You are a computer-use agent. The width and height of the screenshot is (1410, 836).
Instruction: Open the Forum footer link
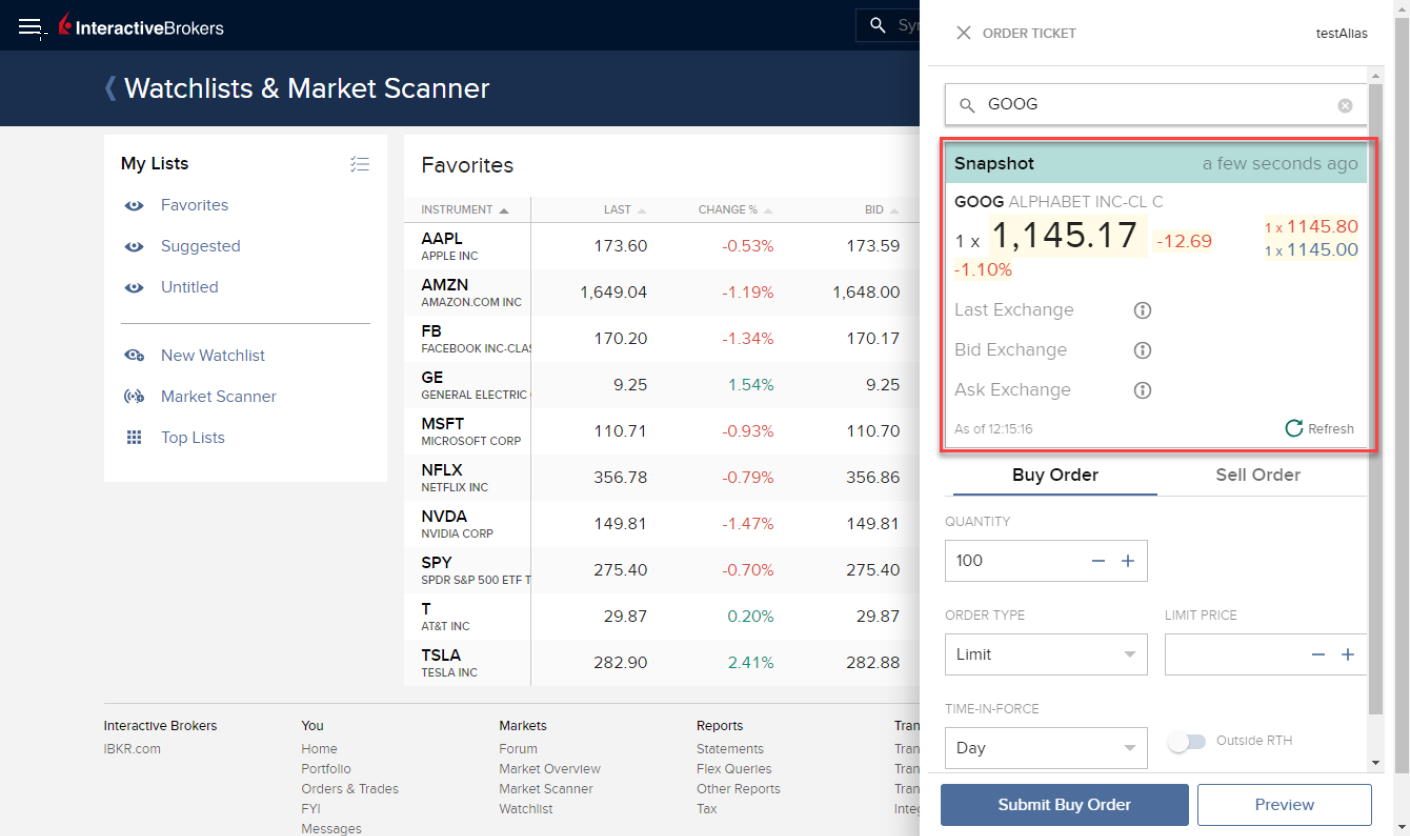(x=518, y=749)
